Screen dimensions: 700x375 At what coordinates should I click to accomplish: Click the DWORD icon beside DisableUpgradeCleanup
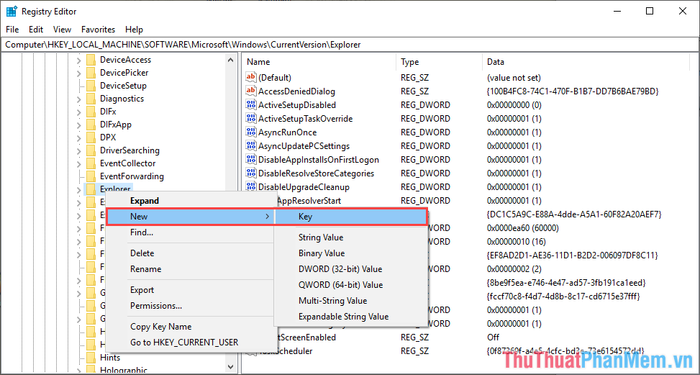click(251, 187)
